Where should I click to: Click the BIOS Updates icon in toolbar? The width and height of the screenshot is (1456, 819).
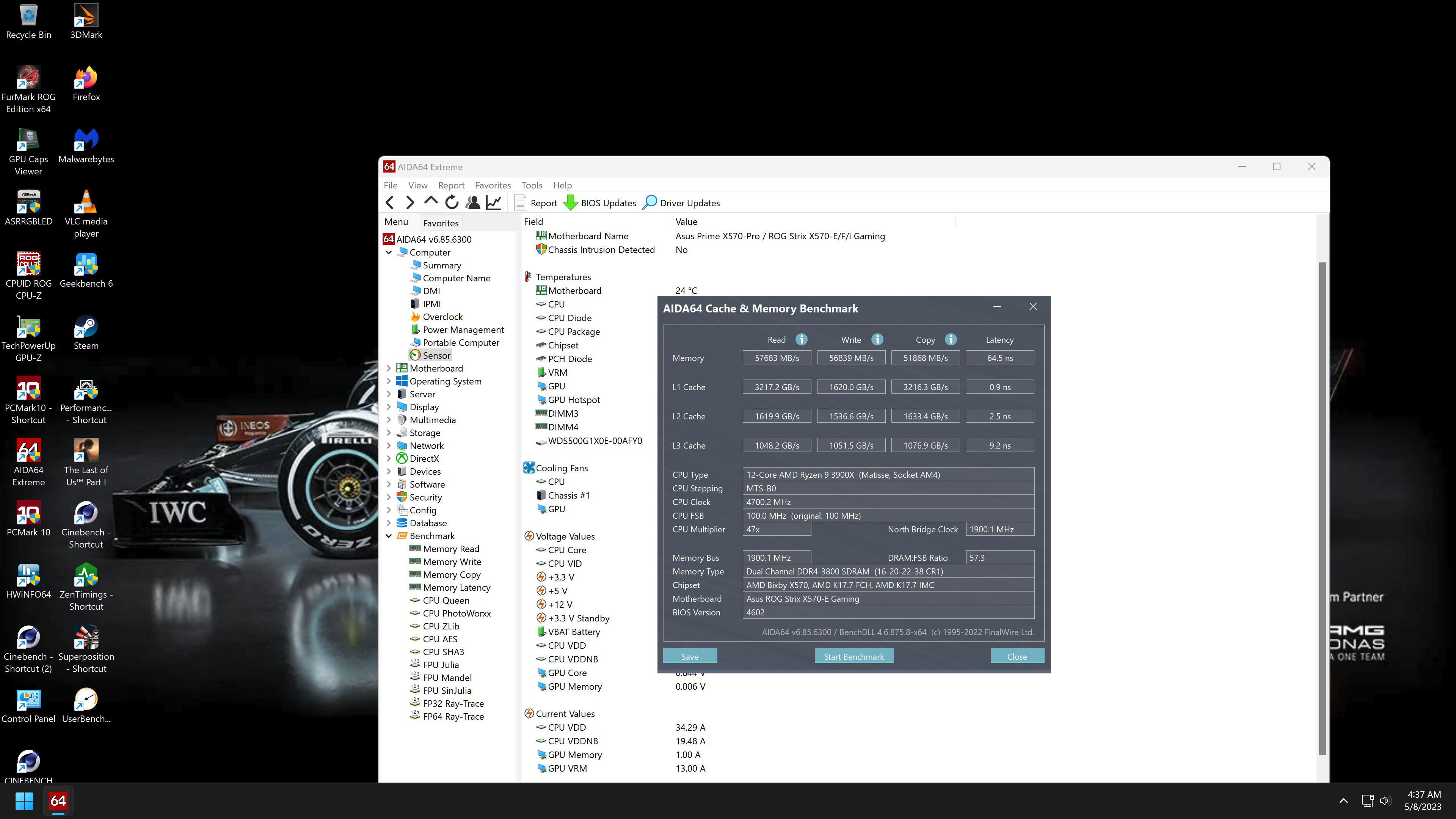click(x=570, y=203)
